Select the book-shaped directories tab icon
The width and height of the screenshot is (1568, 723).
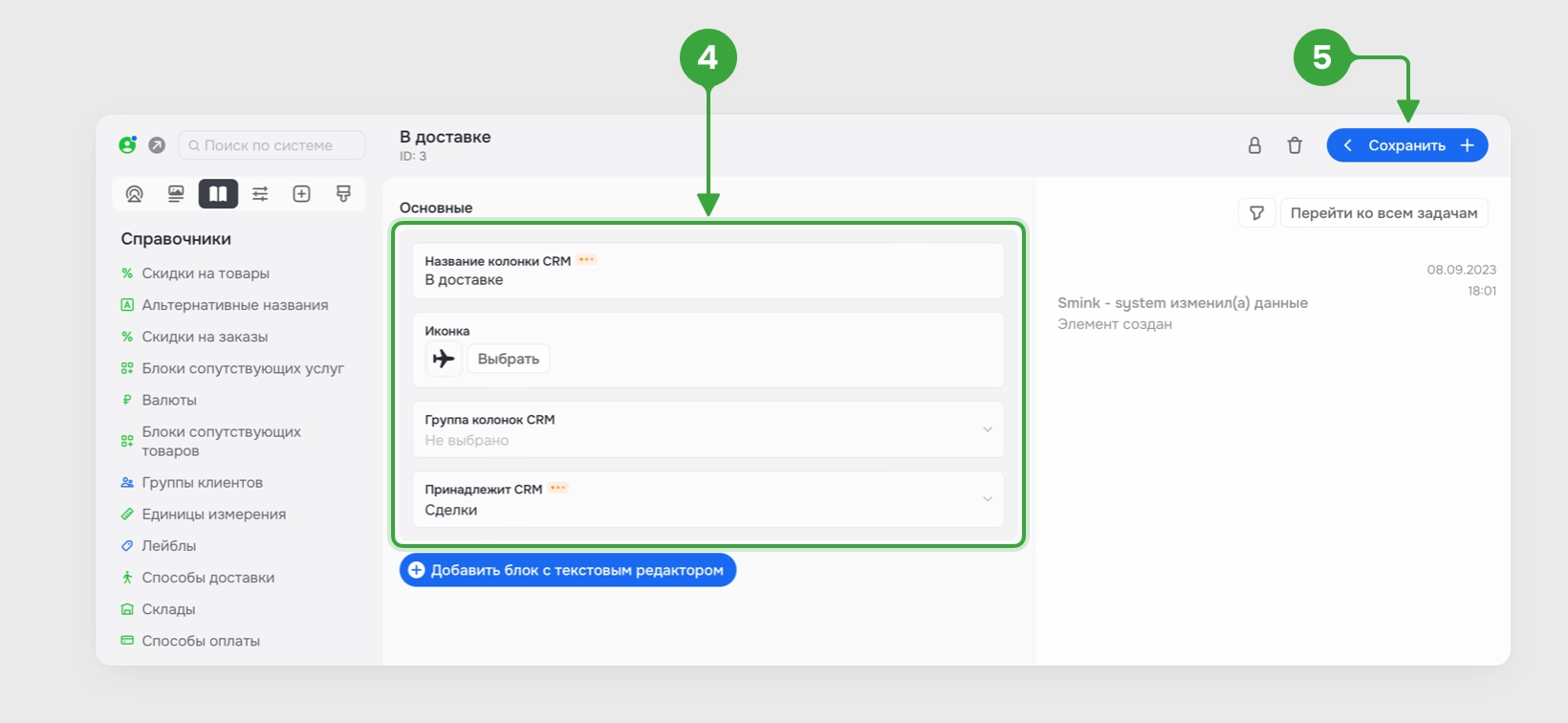click(218, 194)
